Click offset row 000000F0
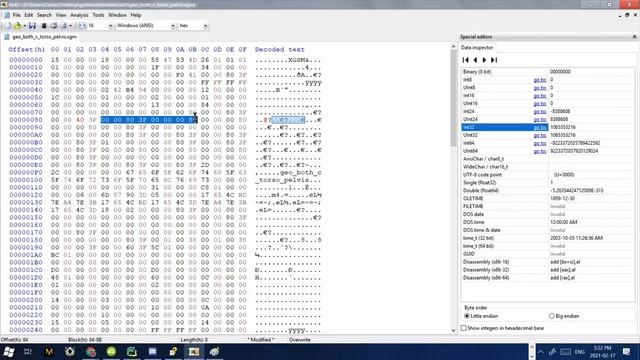 pos(26,172)
